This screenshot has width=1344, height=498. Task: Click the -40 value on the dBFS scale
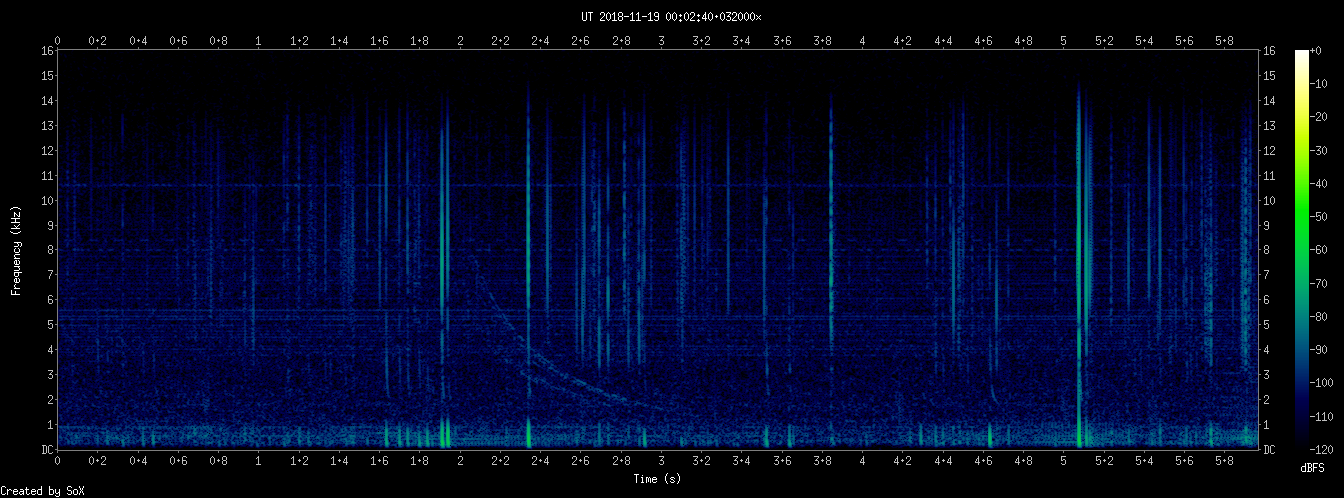(1321, 183)
